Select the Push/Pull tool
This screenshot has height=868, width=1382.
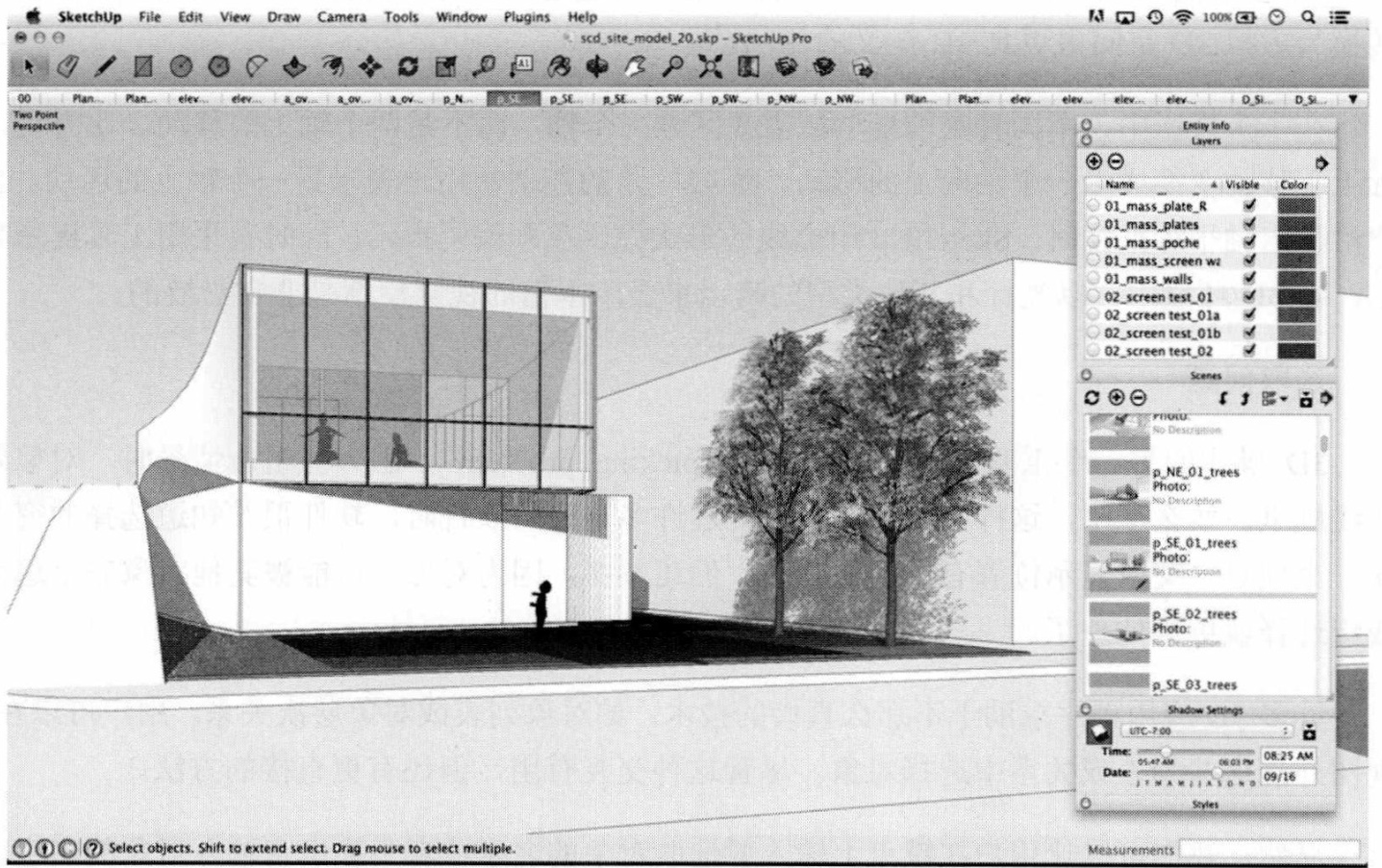[294, 66]
